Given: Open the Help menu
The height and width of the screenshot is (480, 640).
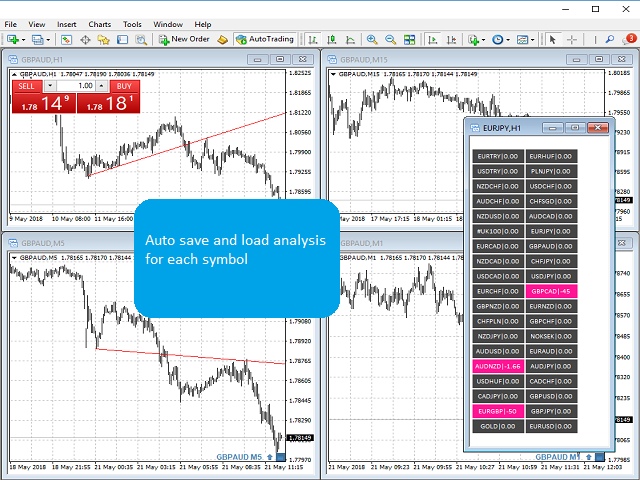Looking at the screenshot, I should 203,24.
